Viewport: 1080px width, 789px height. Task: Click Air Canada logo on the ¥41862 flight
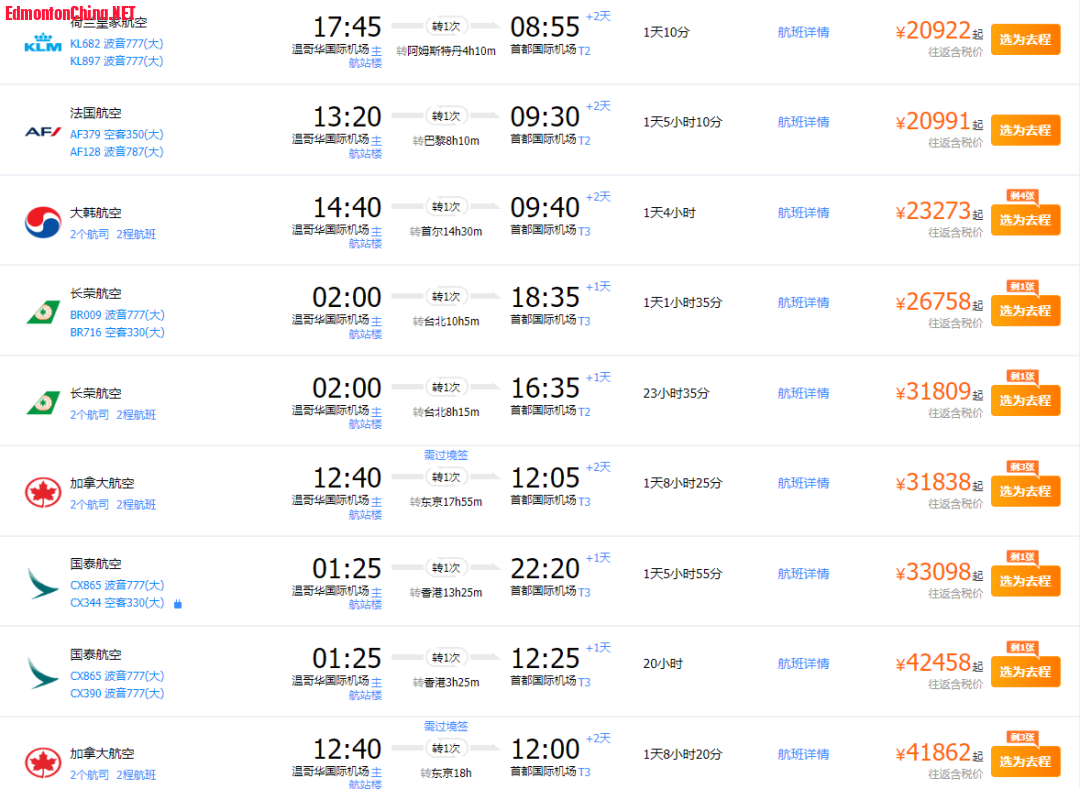[x=43, y=763]
